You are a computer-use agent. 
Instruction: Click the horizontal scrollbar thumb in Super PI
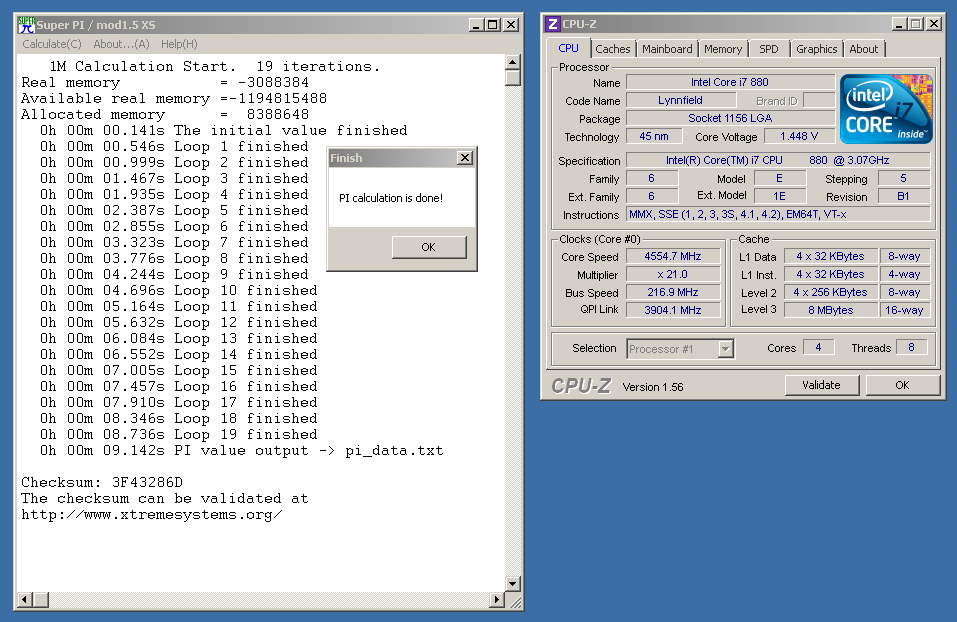pos(41,600)
